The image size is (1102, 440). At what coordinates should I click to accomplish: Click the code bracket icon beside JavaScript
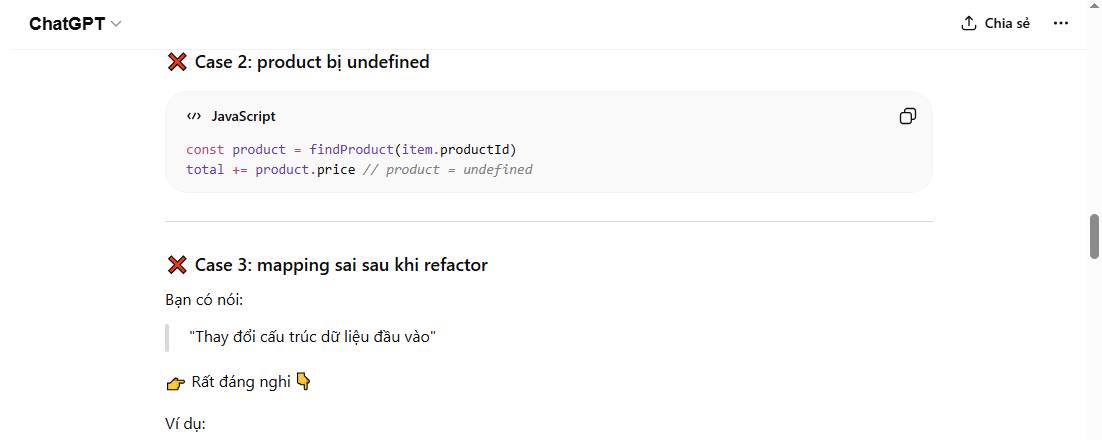point(194,117)
